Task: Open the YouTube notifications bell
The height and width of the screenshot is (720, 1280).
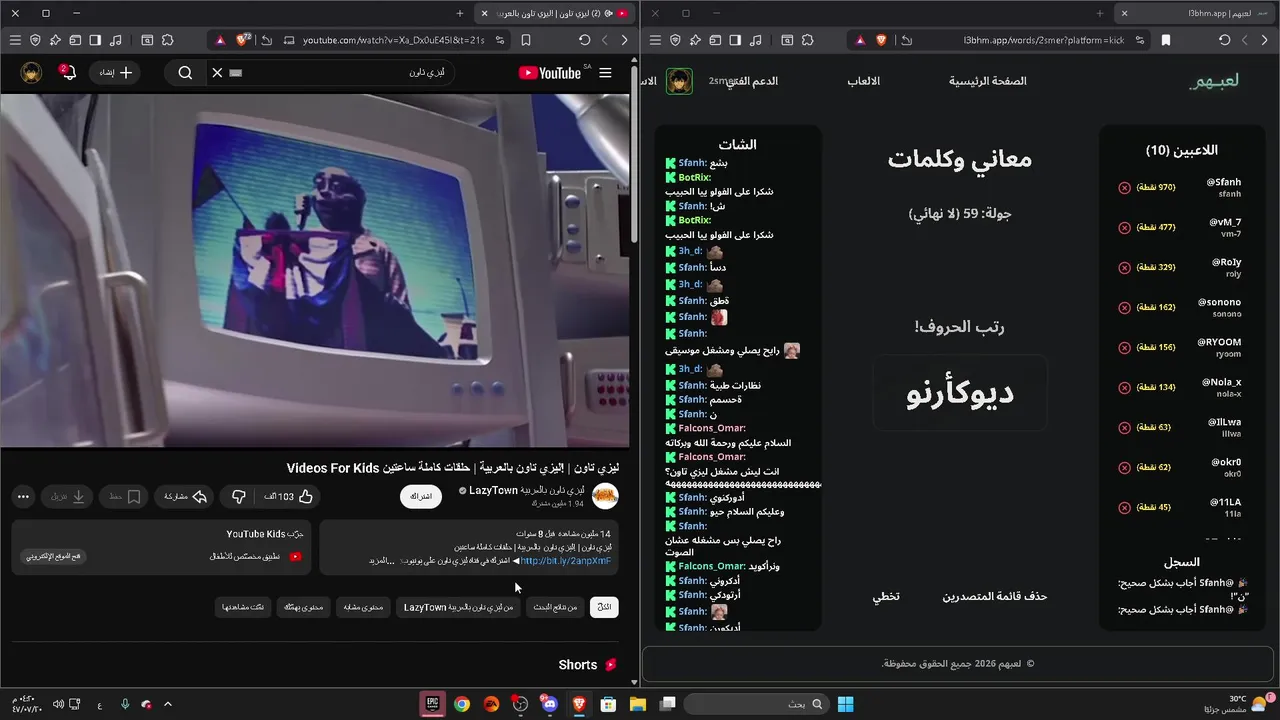Action: click(x=68, y=73)
